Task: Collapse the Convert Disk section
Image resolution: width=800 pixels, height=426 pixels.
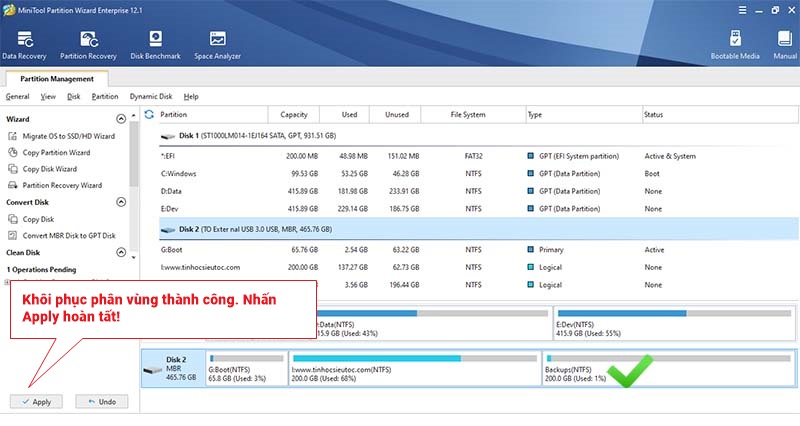Action: point(121,202)
